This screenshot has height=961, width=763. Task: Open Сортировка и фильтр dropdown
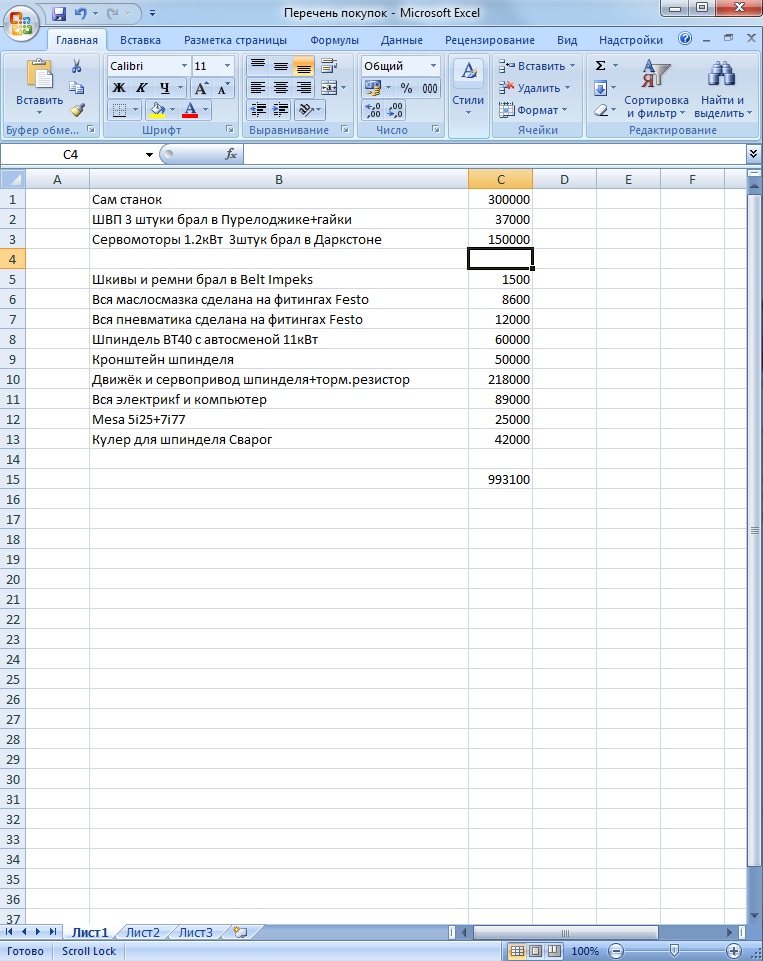click(x=656, y=89)
